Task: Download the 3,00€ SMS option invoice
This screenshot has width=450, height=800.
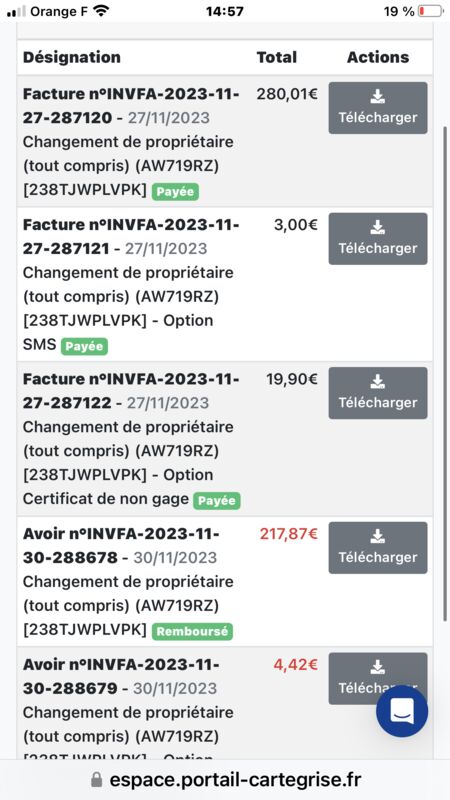Action: 378,239
